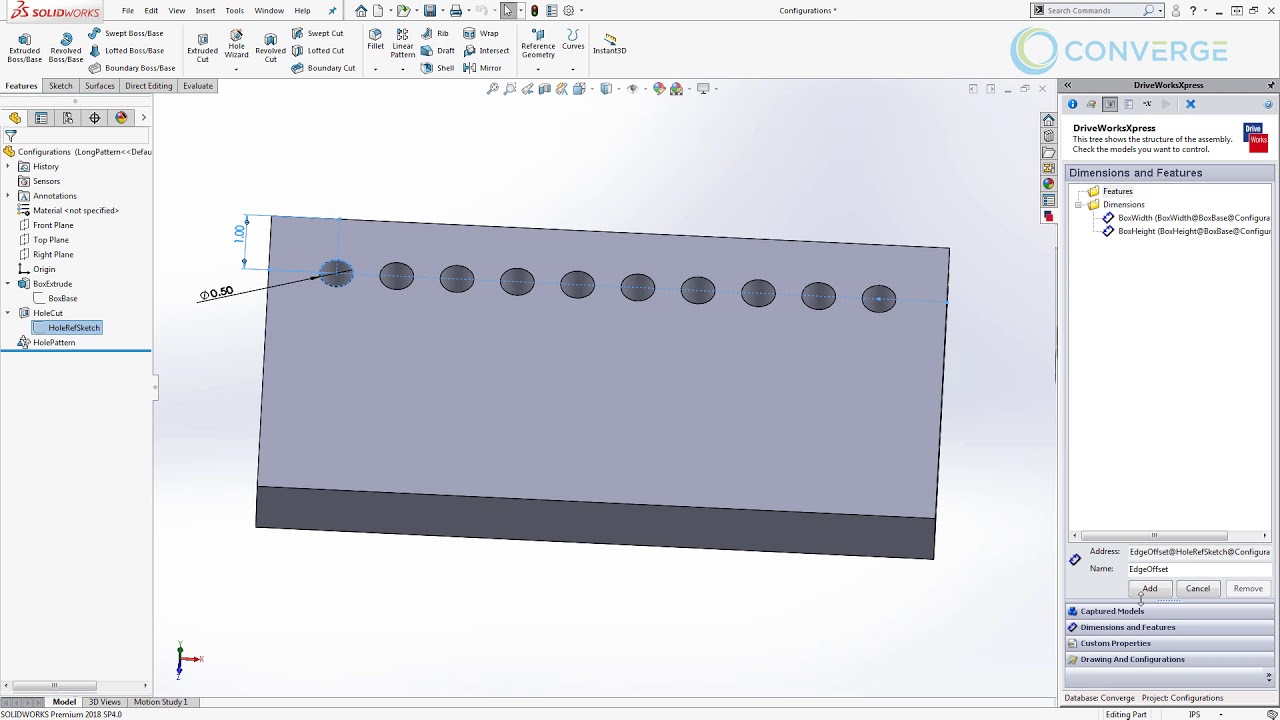Open the Hole Wizard tool
The image size is (1280, 720).
pos(236,44)
